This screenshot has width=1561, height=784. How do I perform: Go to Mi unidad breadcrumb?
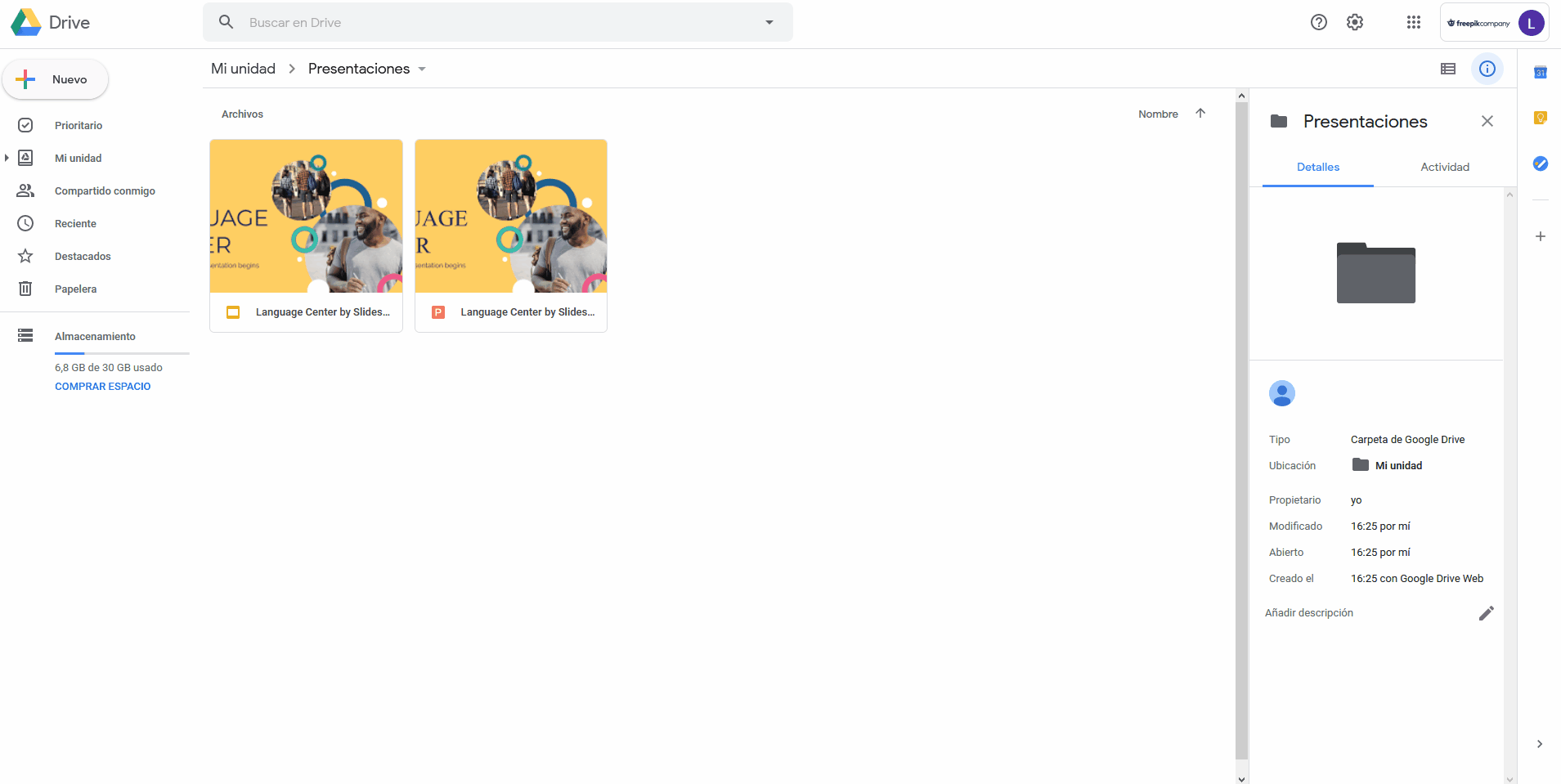point(243,69)
